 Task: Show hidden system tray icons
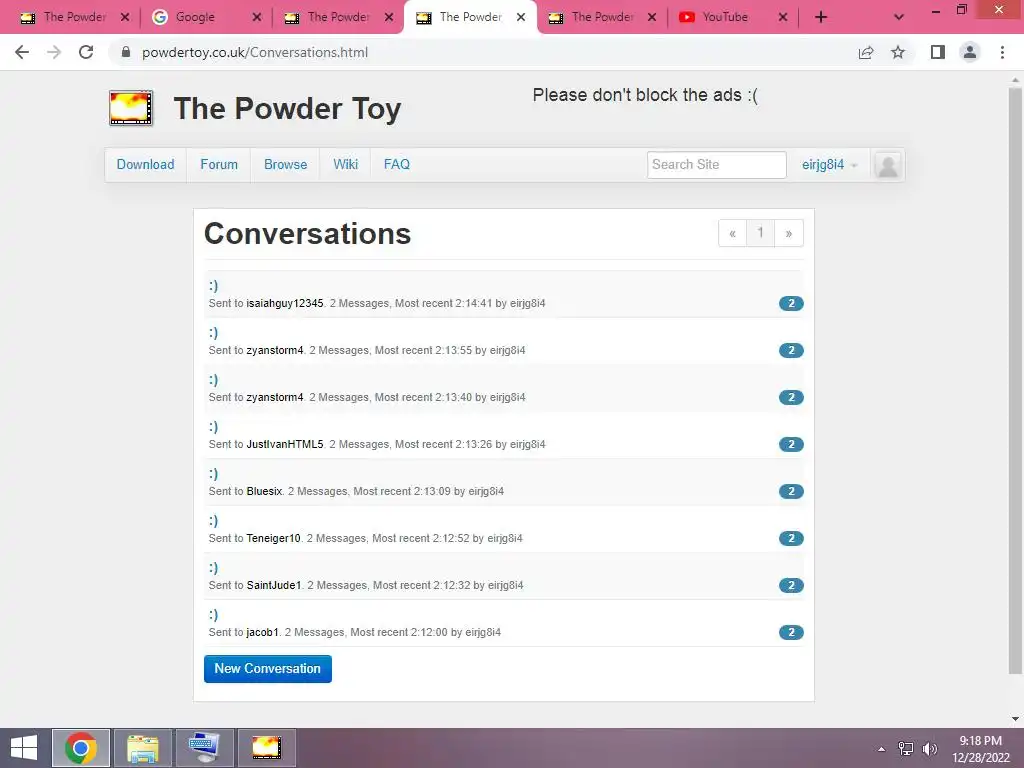[882, 749]
